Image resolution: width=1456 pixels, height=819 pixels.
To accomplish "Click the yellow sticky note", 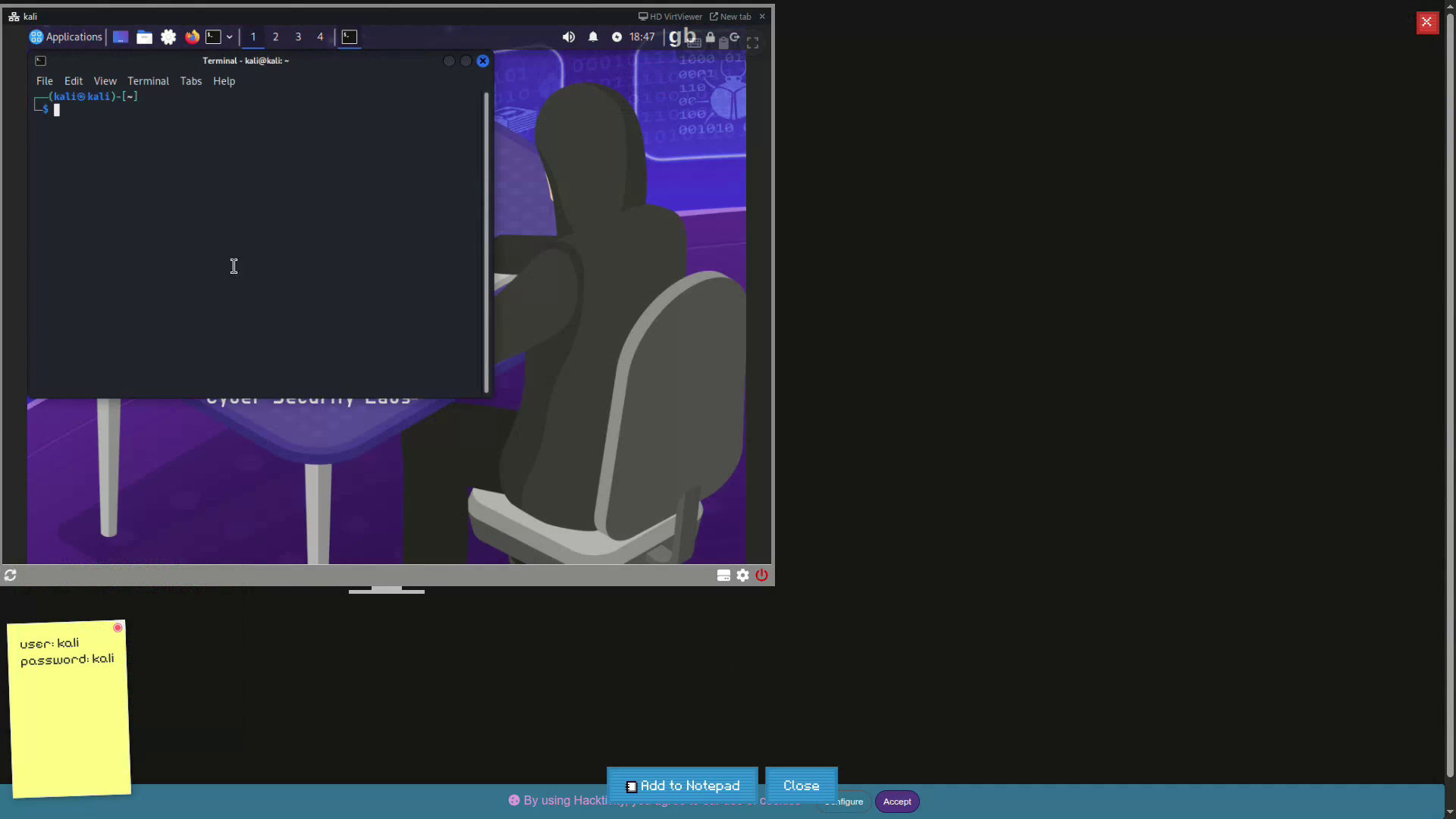I will (70, 709).
